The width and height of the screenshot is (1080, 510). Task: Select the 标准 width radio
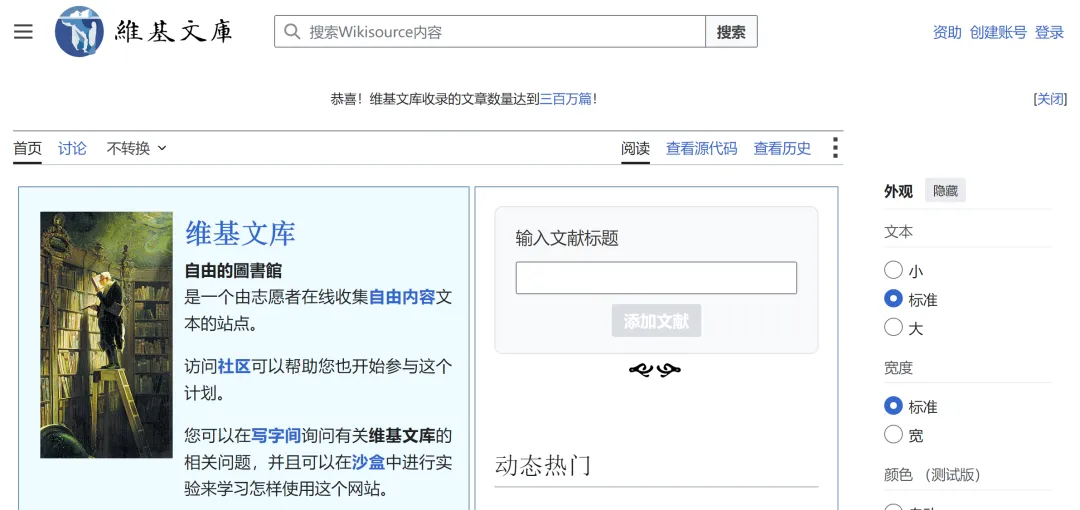click(893, 405)
